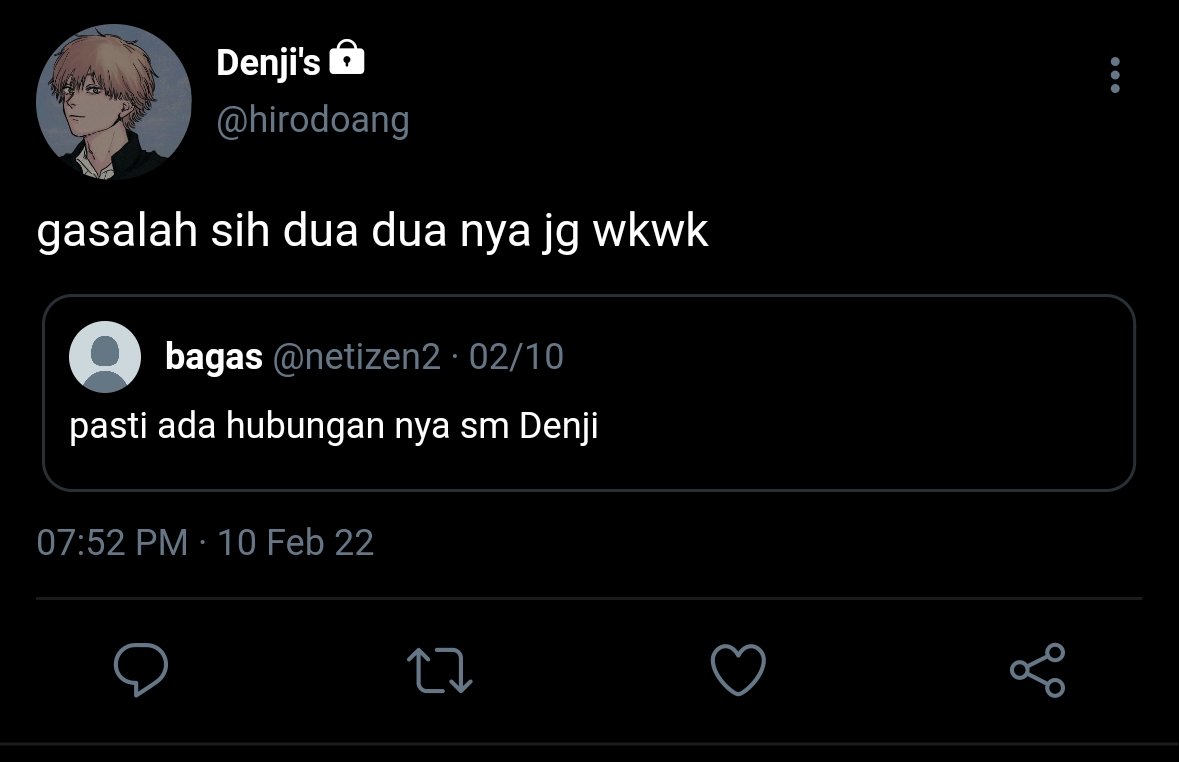Open the @netizen2 handle in quote
The height and width of the screenshot is (762, 1179).
(x=356, y=357)
